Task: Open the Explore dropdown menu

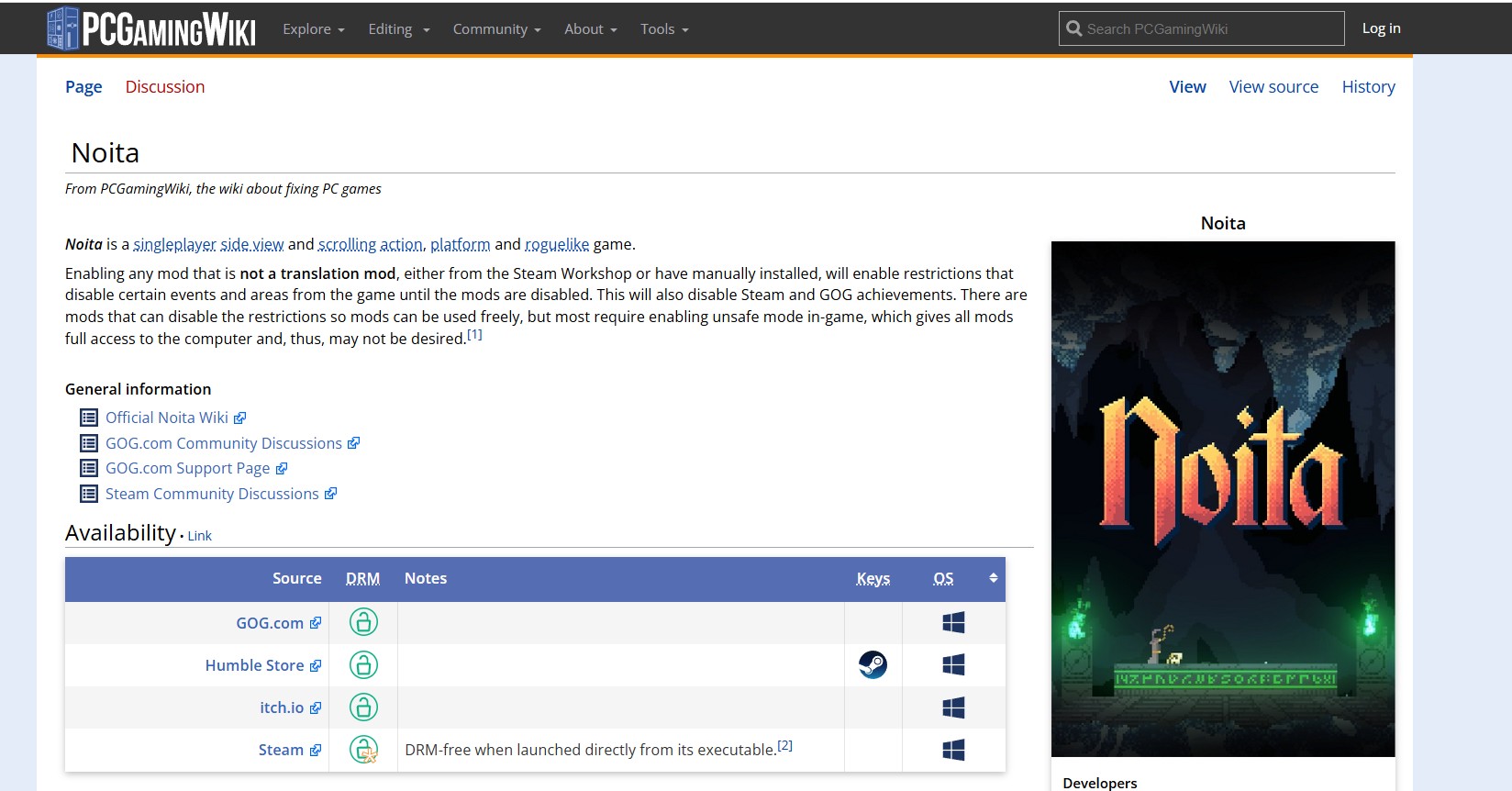Action: pyautogui.click(x=314, y=29)
